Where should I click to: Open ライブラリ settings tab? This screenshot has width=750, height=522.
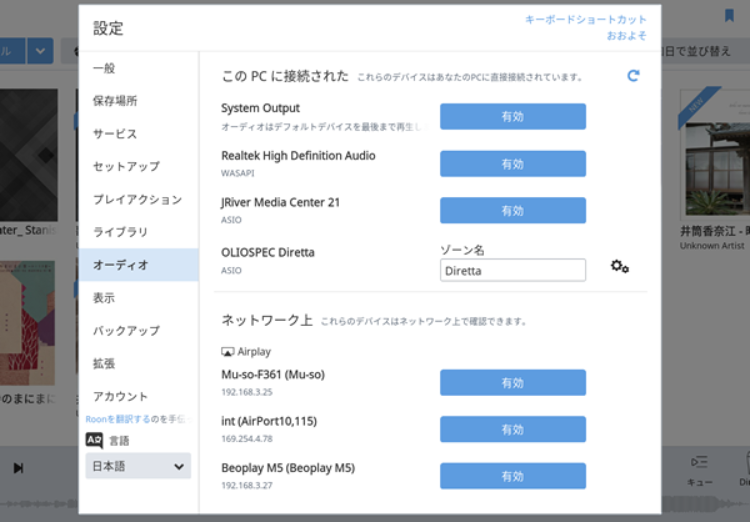point(139,232)
